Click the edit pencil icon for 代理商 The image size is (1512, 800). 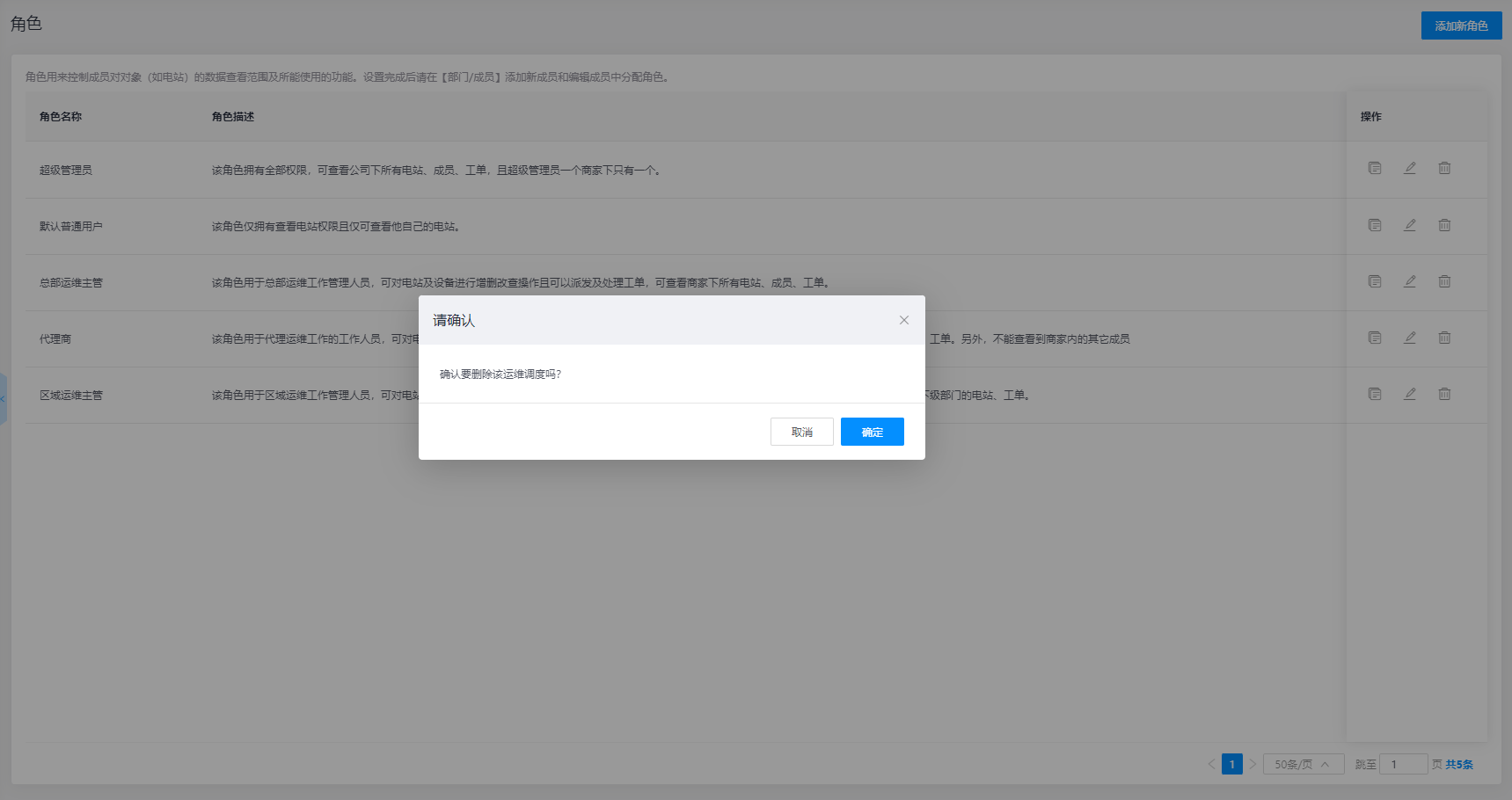[1410, 338]
